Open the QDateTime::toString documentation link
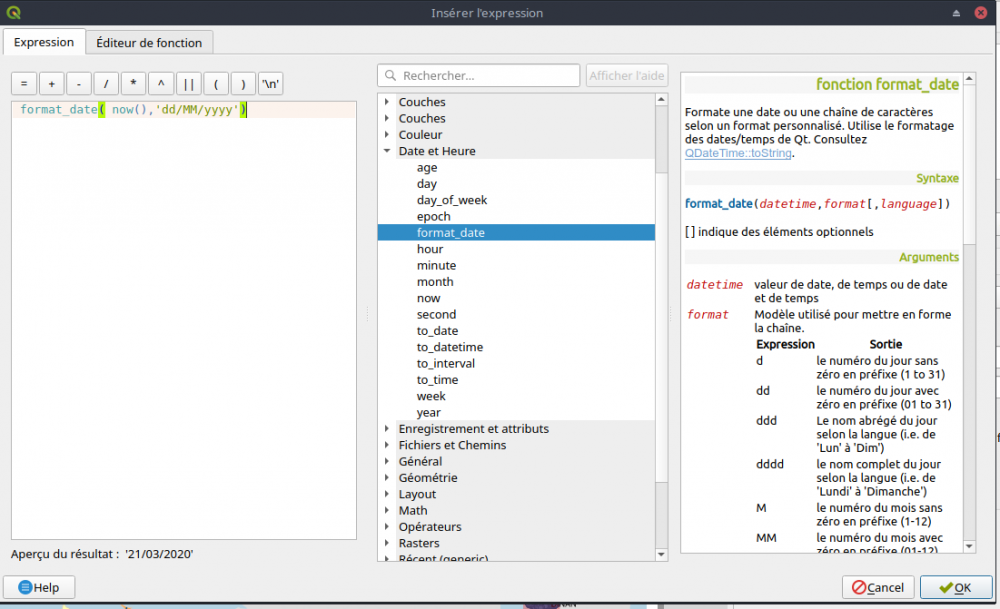 [738, 154]
